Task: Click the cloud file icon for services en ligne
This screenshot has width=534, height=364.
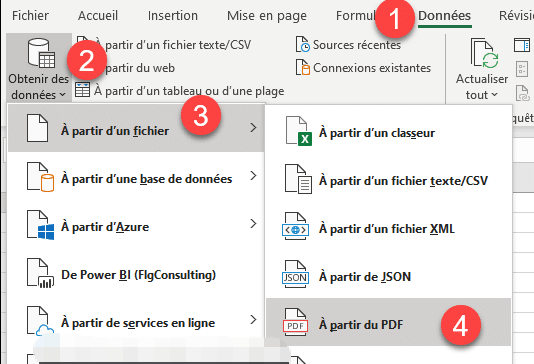Action: click(40, 321)
